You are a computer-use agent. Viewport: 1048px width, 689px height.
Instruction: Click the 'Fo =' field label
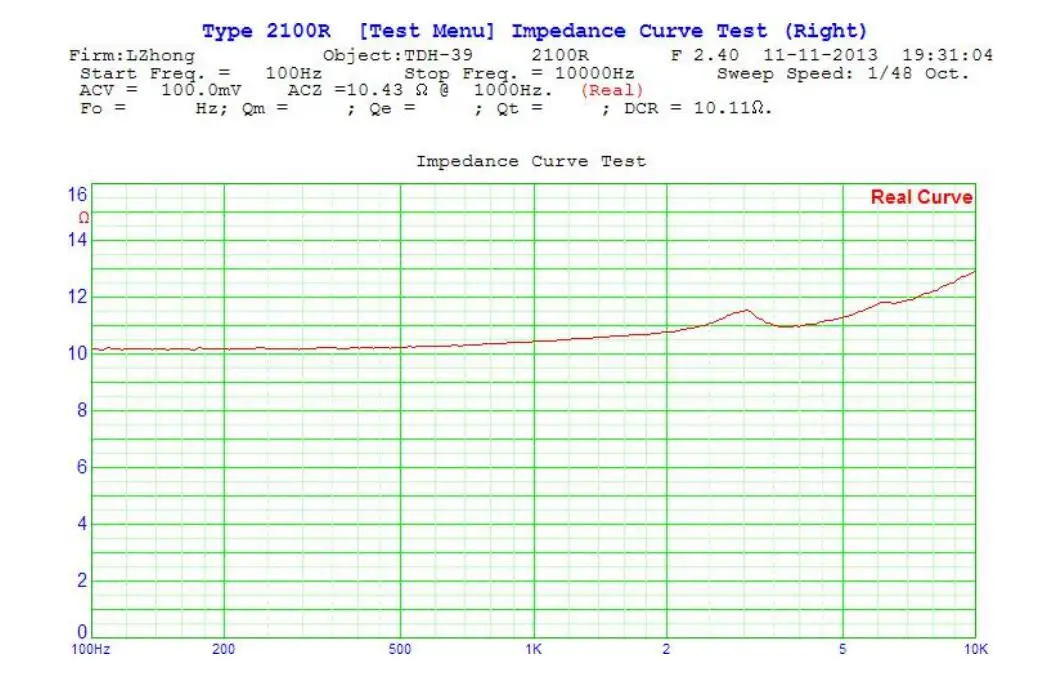coord(102,108)
